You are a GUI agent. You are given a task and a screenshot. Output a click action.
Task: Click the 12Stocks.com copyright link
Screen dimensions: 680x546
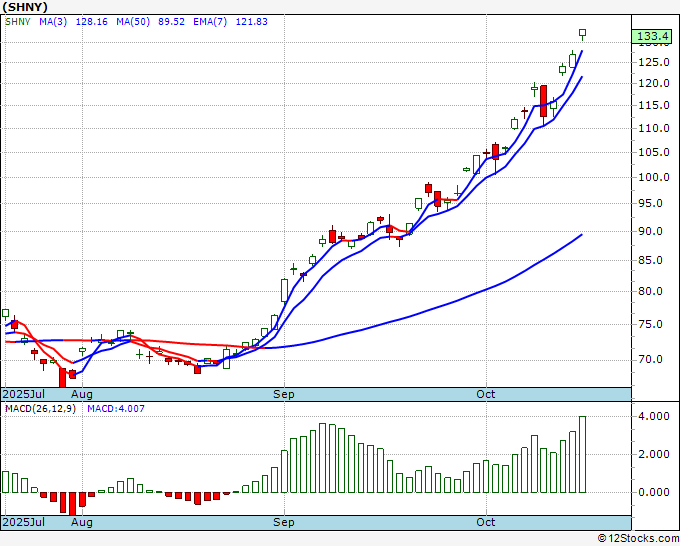click(638, 539)
